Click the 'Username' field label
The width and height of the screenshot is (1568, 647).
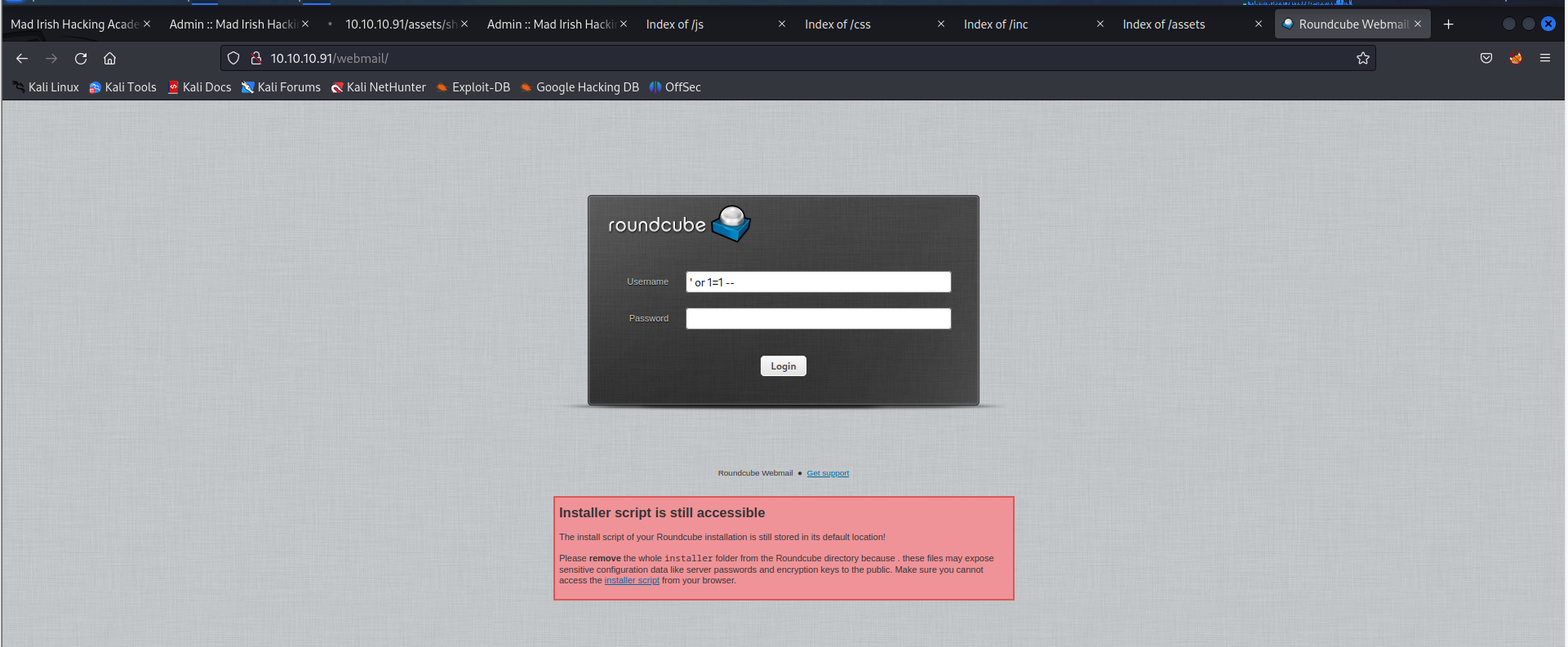pos(647,281)
